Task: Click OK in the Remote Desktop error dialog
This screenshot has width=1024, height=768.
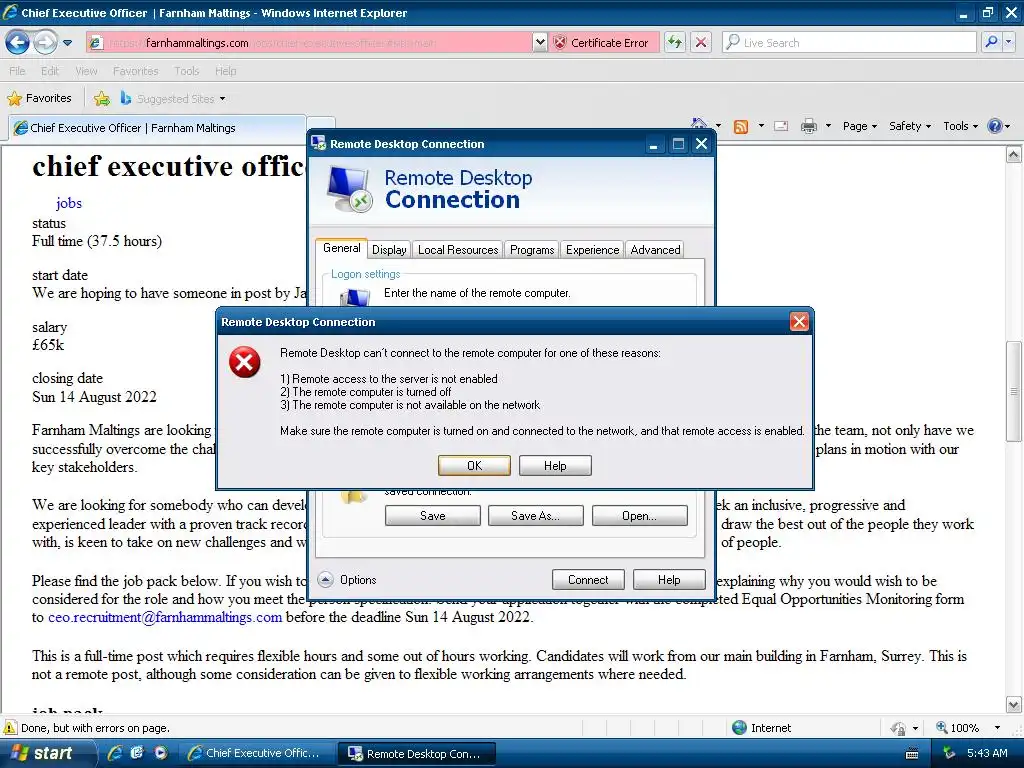Action: (474, 466)
